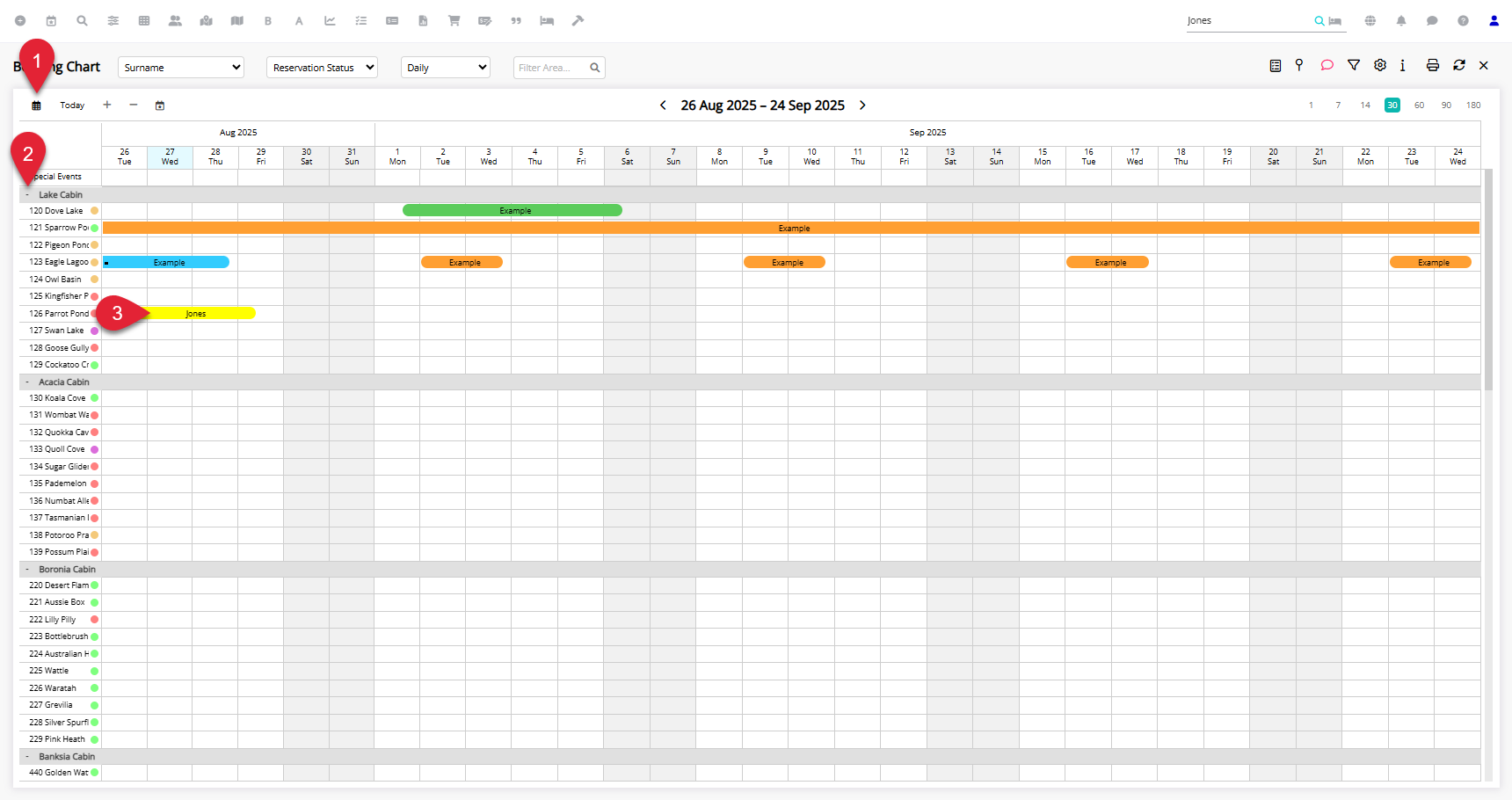Open the document report icon
This screenshot has width=1512, height=800.
[423, 20]
